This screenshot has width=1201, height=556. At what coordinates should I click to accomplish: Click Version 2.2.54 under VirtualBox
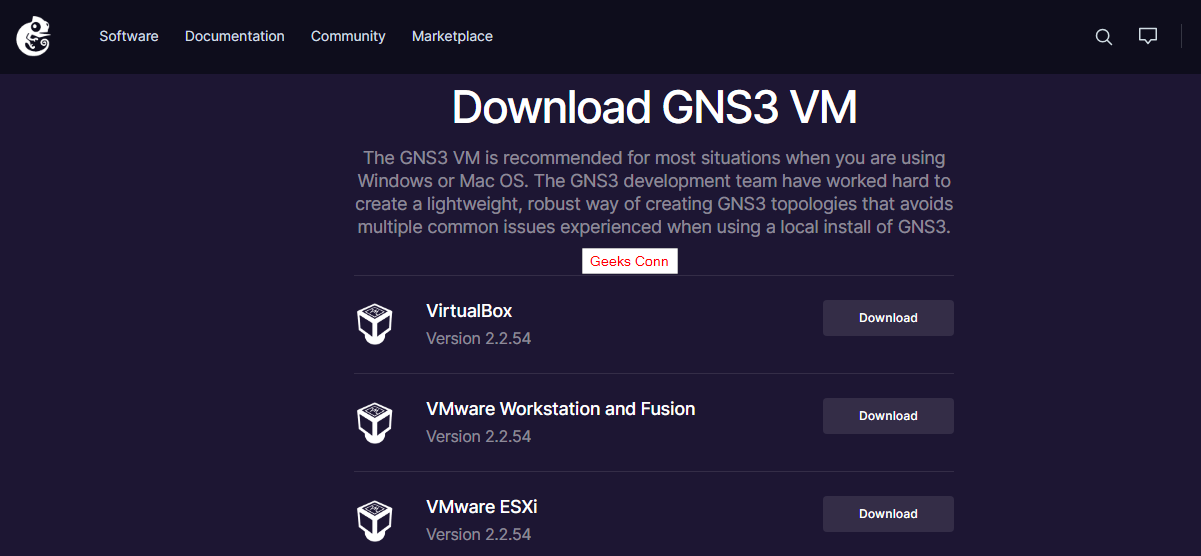click(478, 339)
